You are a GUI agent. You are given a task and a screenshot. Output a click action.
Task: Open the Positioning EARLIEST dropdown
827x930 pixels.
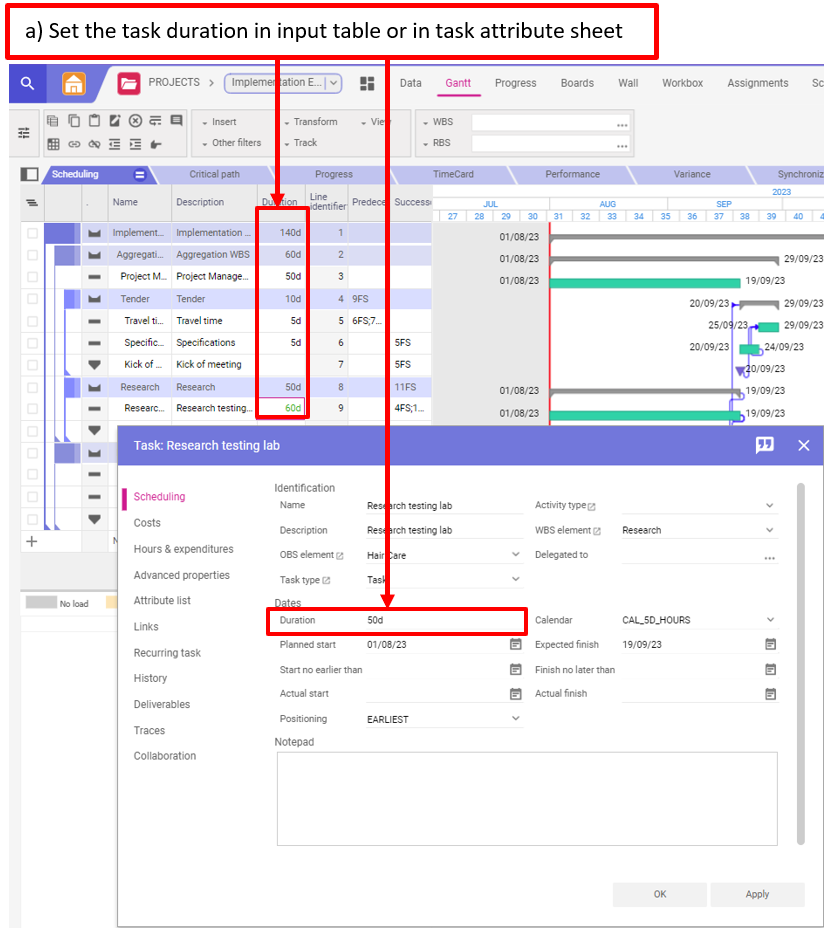point(516,719)
